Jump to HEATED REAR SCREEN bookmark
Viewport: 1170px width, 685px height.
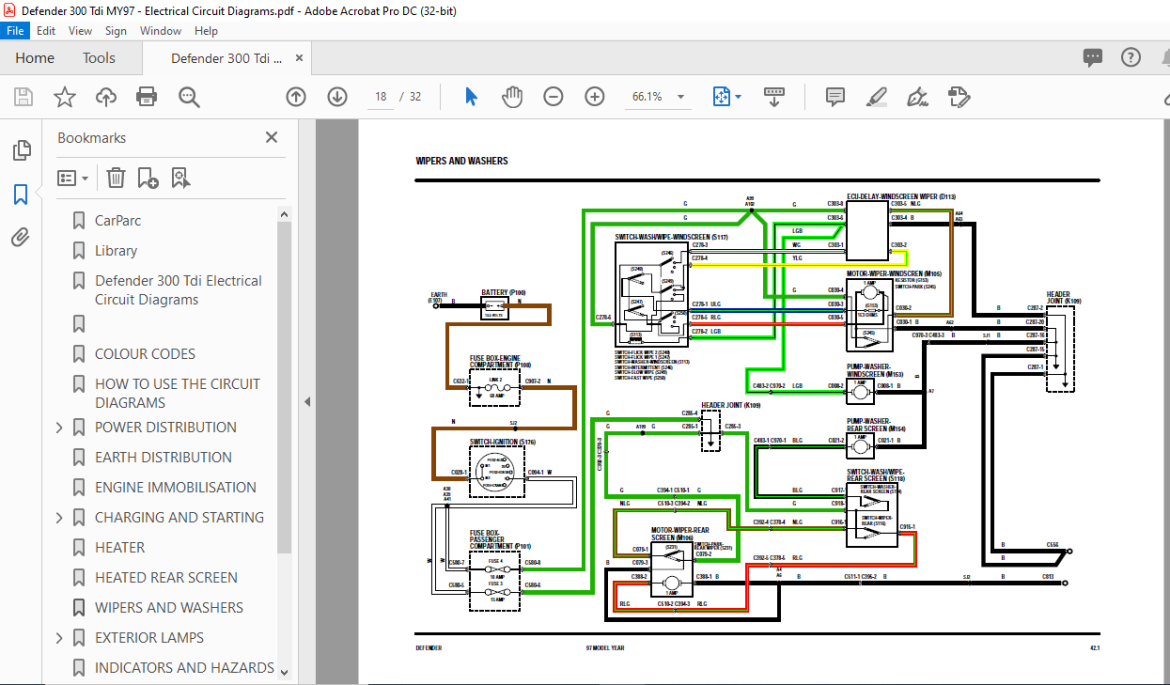click(166, 578)
